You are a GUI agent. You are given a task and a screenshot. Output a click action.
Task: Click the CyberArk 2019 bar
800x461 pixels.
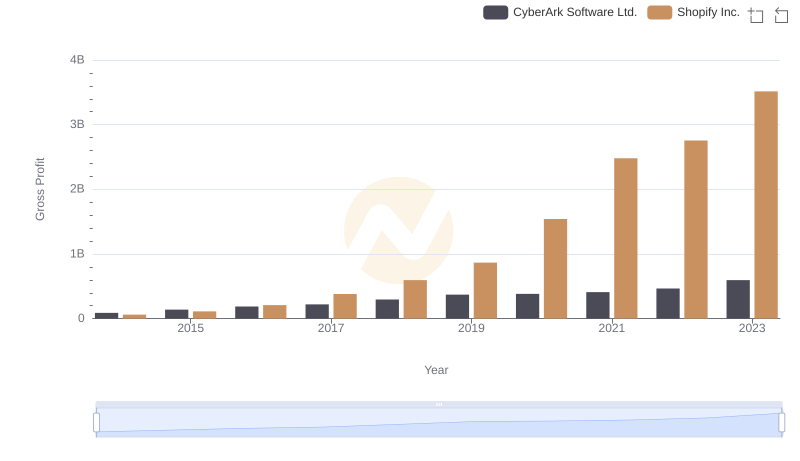(457, 306)
